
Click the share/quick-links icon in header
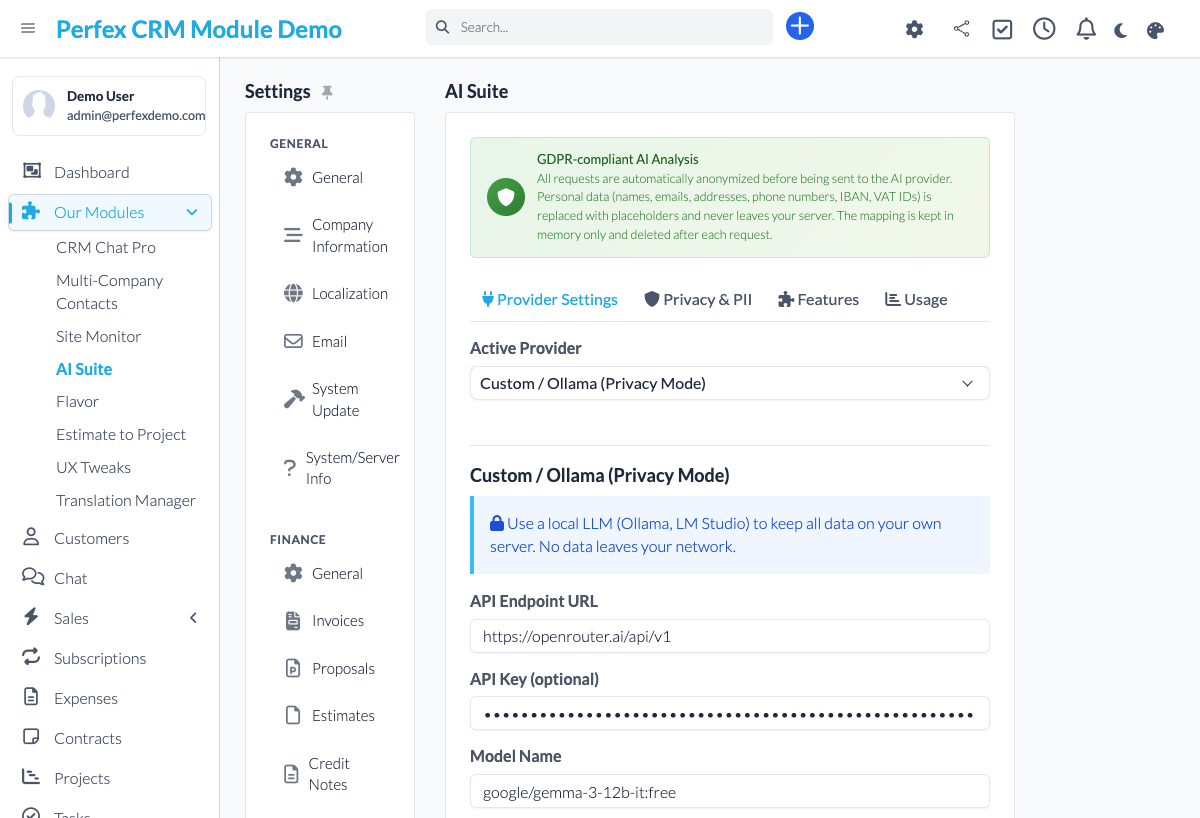961,29
